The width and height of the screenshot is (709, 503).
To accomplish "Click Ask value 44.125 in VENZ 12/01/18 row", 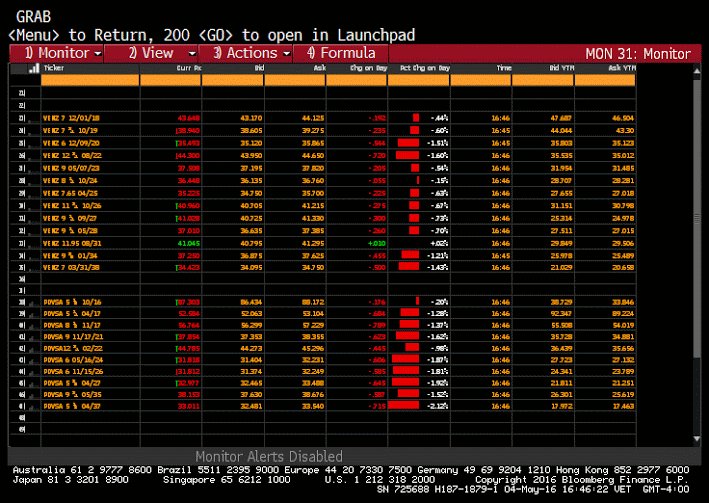I will coord(313,118).
